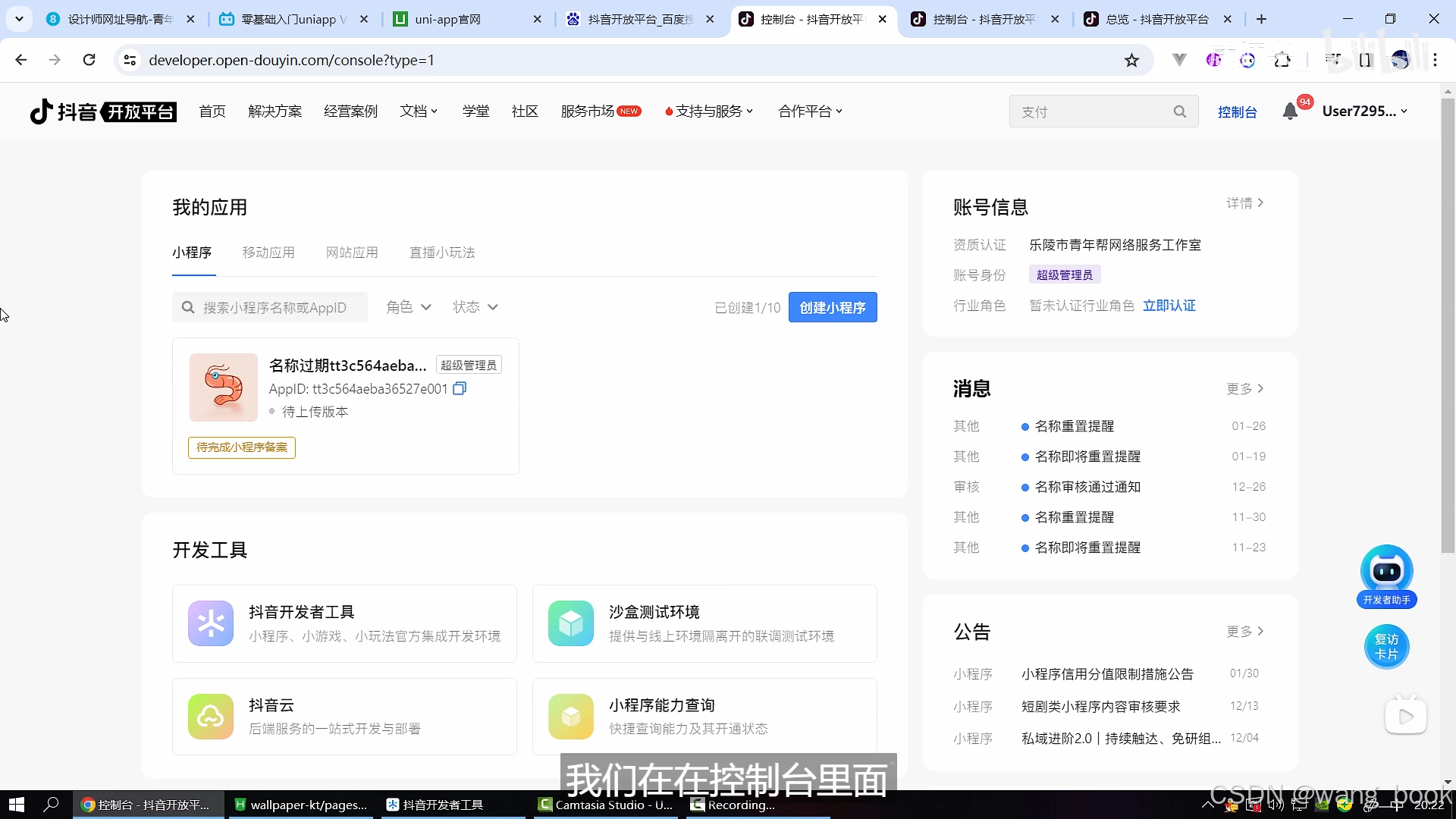This screenshot has width=1456, height=819.
Task: Click 立即认证 link
Action: [1169, 306]
